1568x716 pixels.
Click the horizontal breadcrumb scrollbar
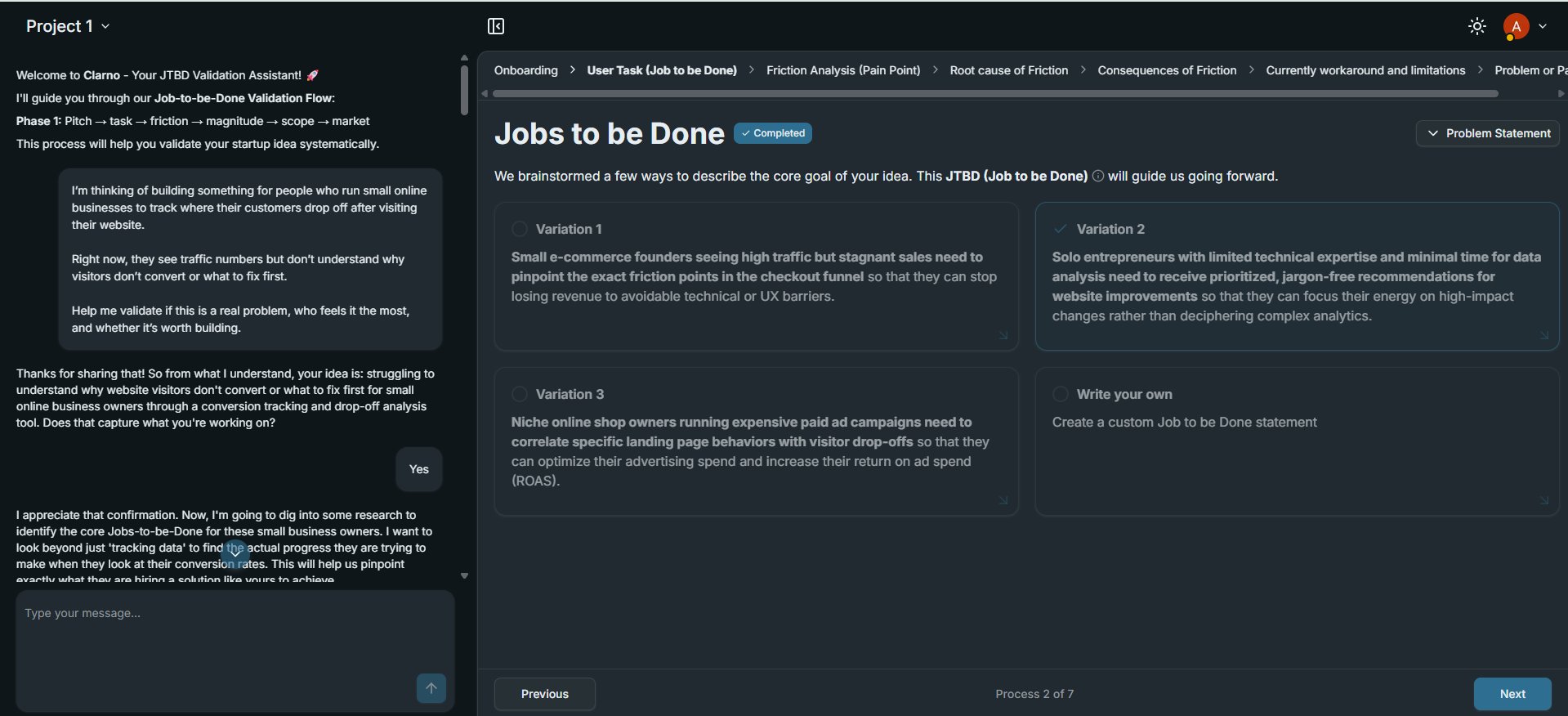(995, 93)
